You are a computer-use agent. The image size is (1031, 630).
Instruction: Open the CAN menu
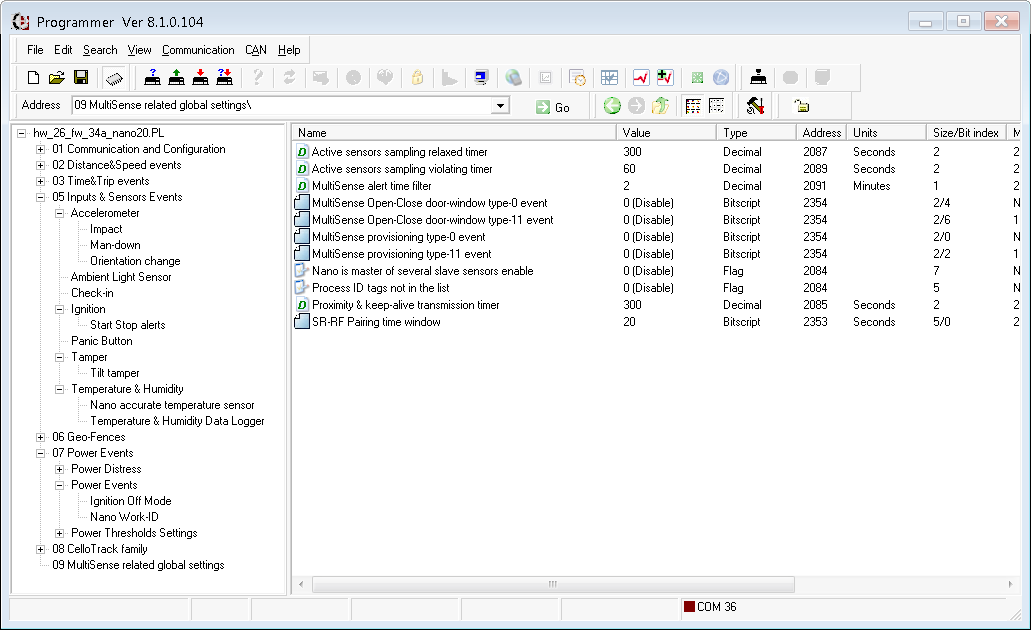click(x=256, y=50)
